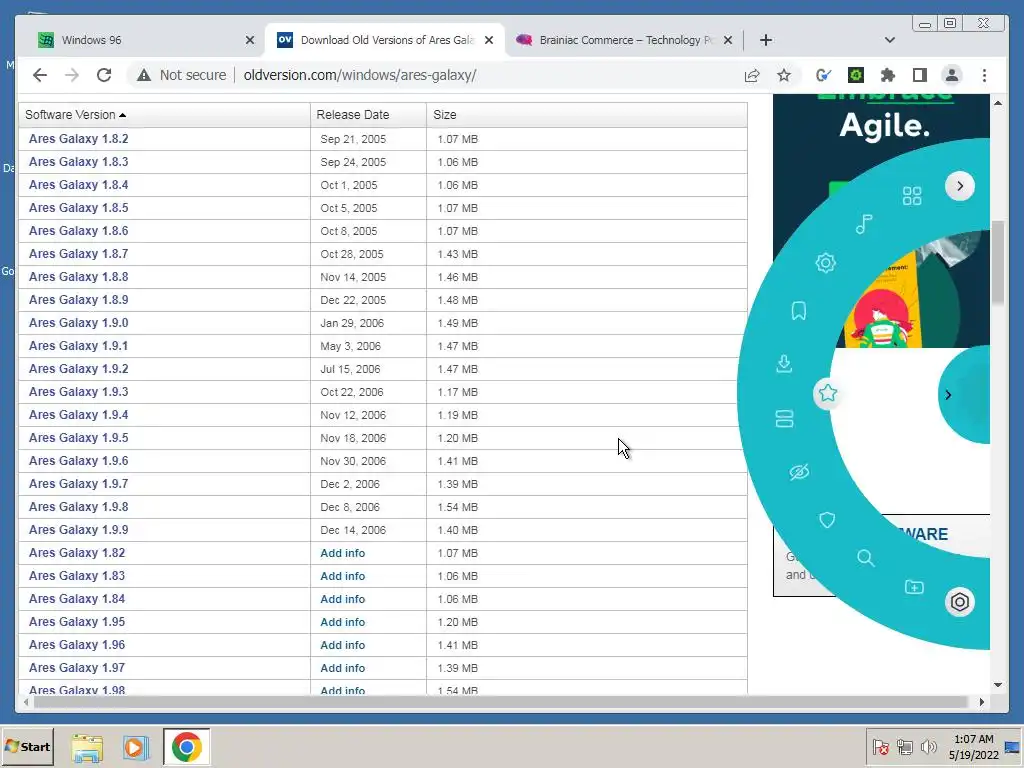
Task: Open Ares Galaxy 1.9.5 link
Action: (x=78, y=438)
